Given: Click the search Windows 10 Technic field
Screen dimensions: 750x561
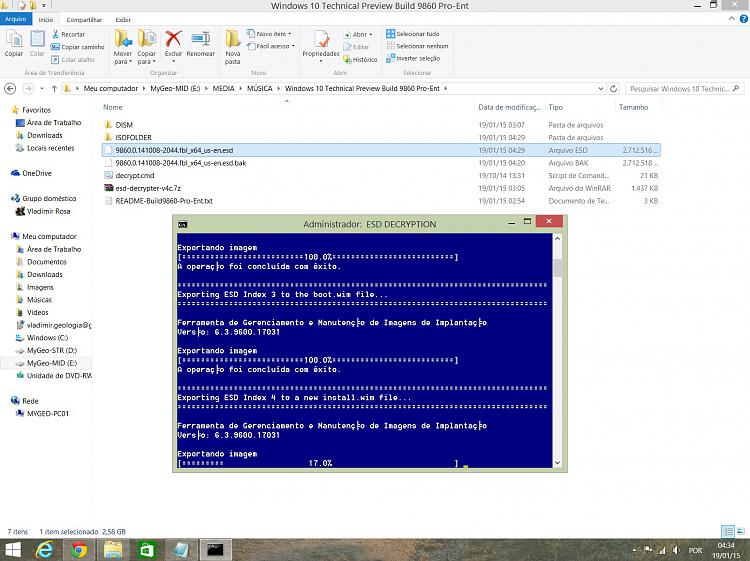Looking at the screenshot, I should click(x=684, y=88).
